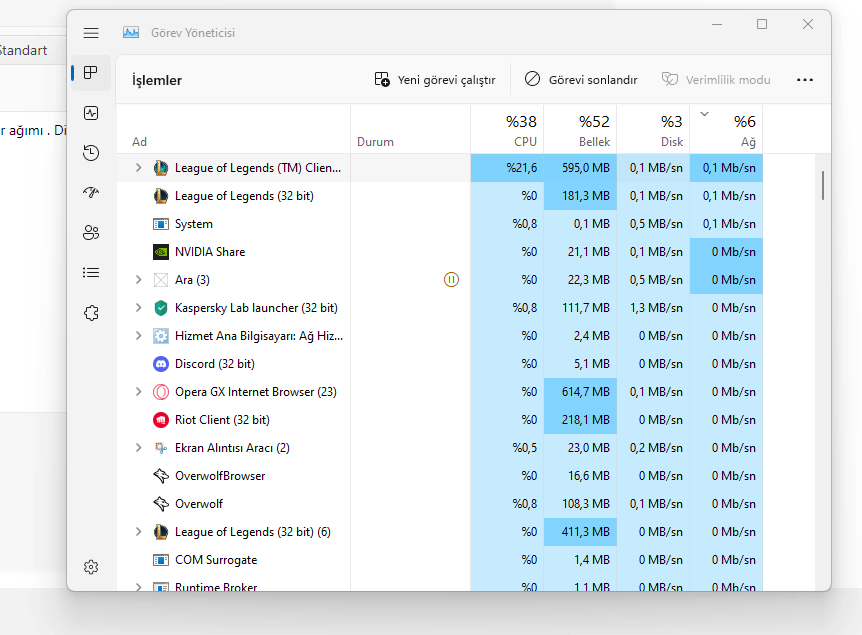862x635 pixels.
Task: Select the COM Surrogate process row
Action: coord(440,560)
